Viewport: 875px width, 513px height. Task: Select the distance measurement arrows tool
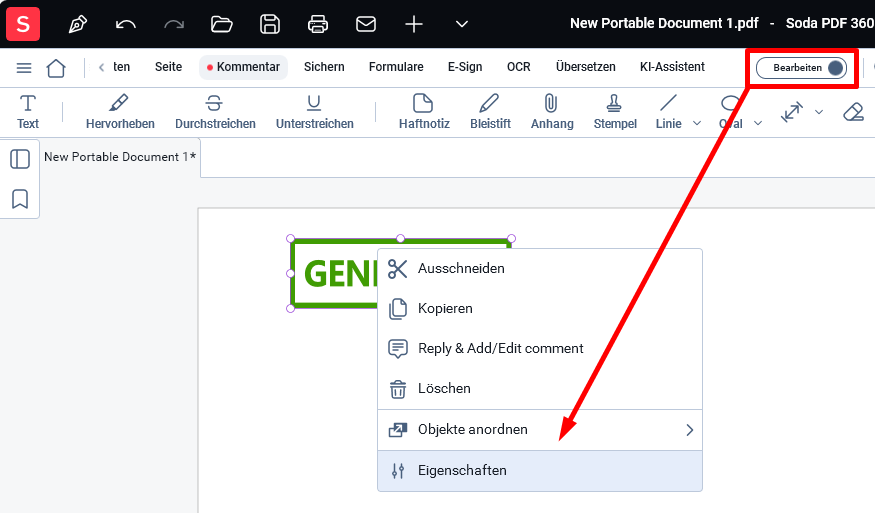click(x=791, y=112)
